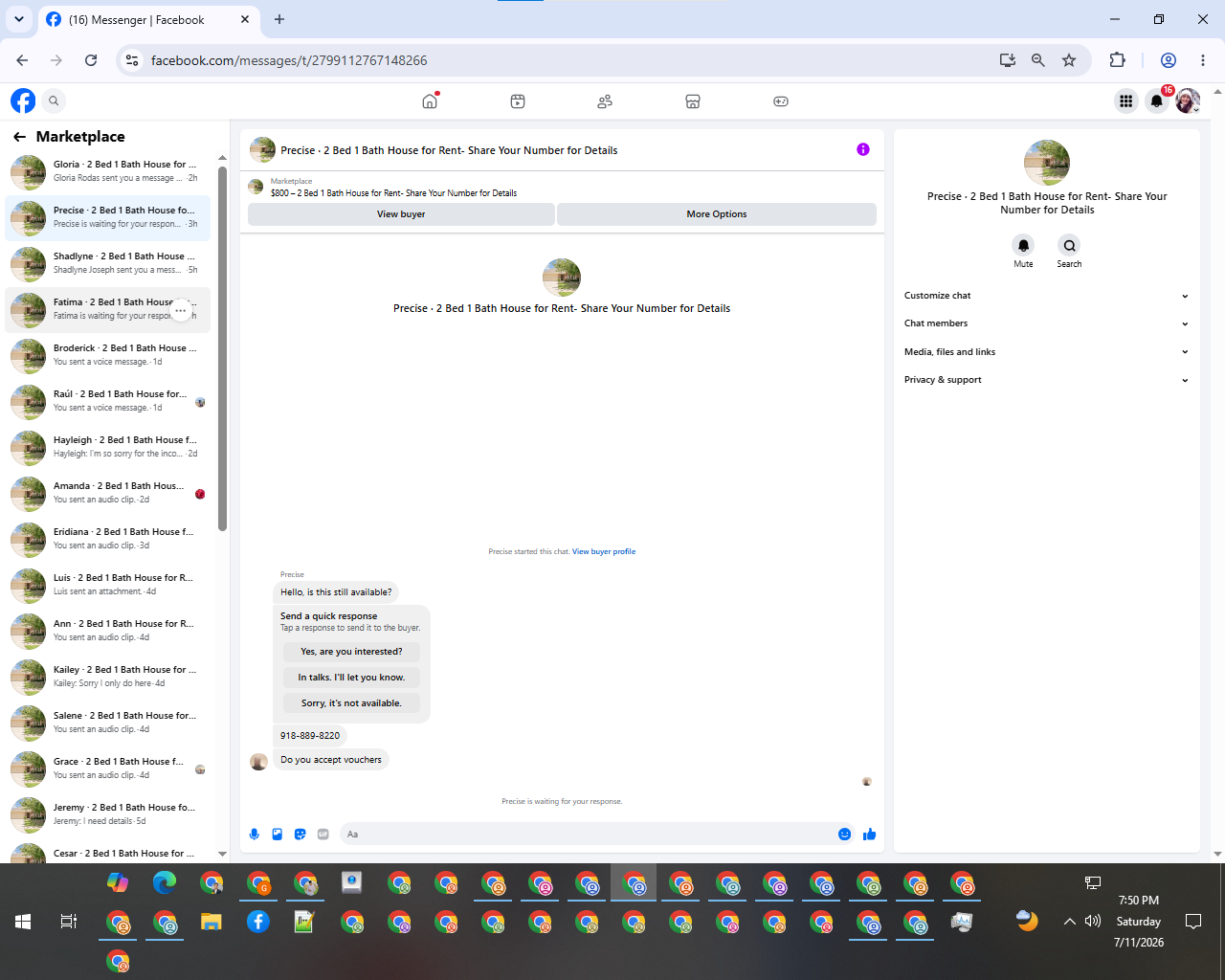Go to the Home feed icon
This screenshot has height=980, width=1225.
pyautogui.click(x=430, y=100)
